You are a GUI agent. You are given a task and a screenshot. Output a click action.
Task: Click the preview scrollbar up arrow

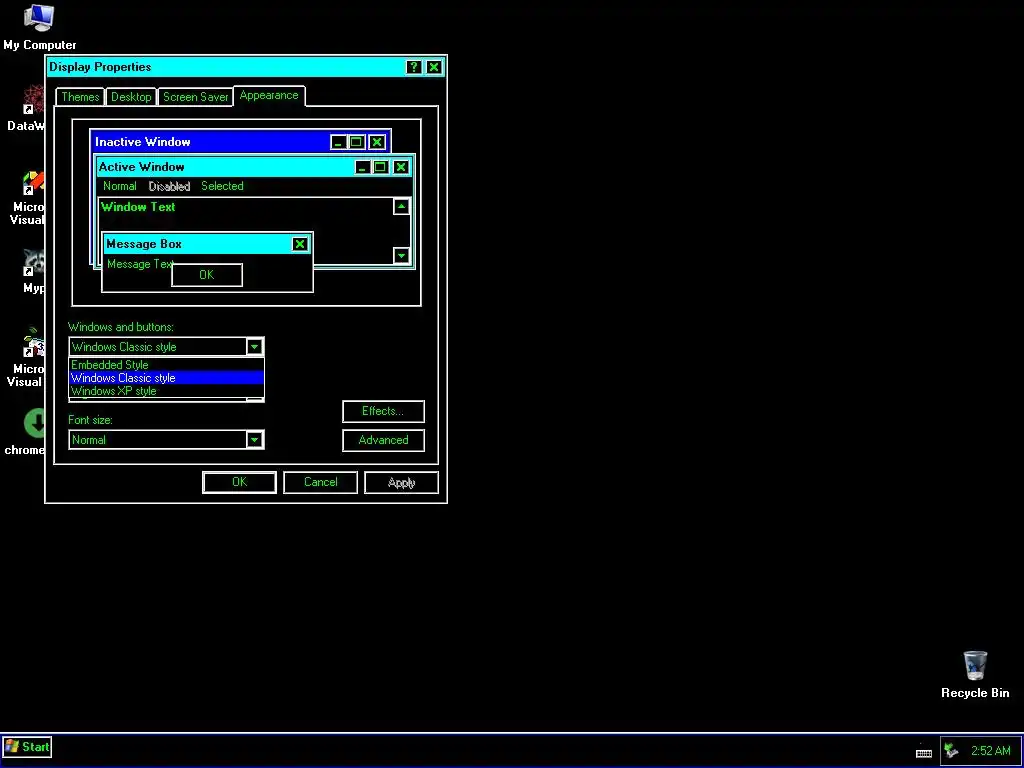tap(402, 206)
